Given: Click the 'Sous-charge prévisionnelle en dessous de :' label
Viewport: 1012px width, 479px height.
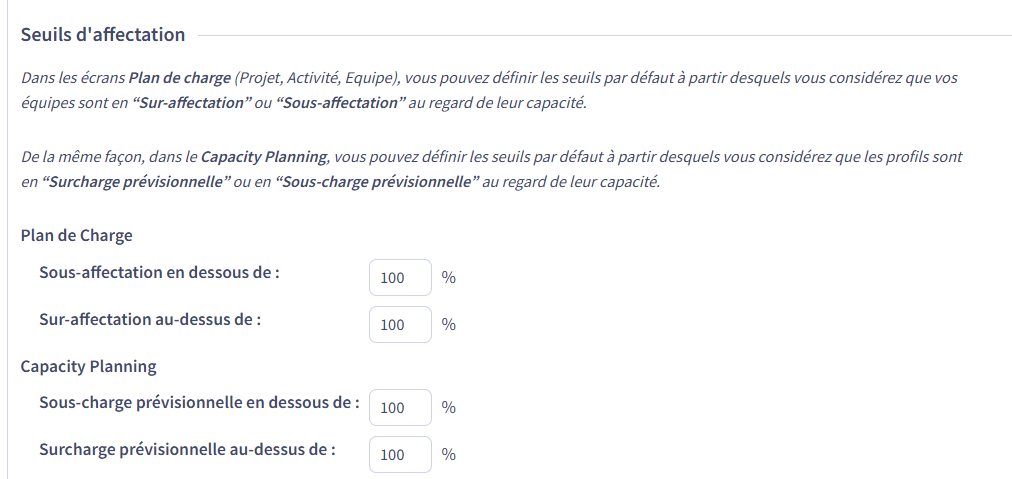Looking at the screenshot, I should (199, 402).
